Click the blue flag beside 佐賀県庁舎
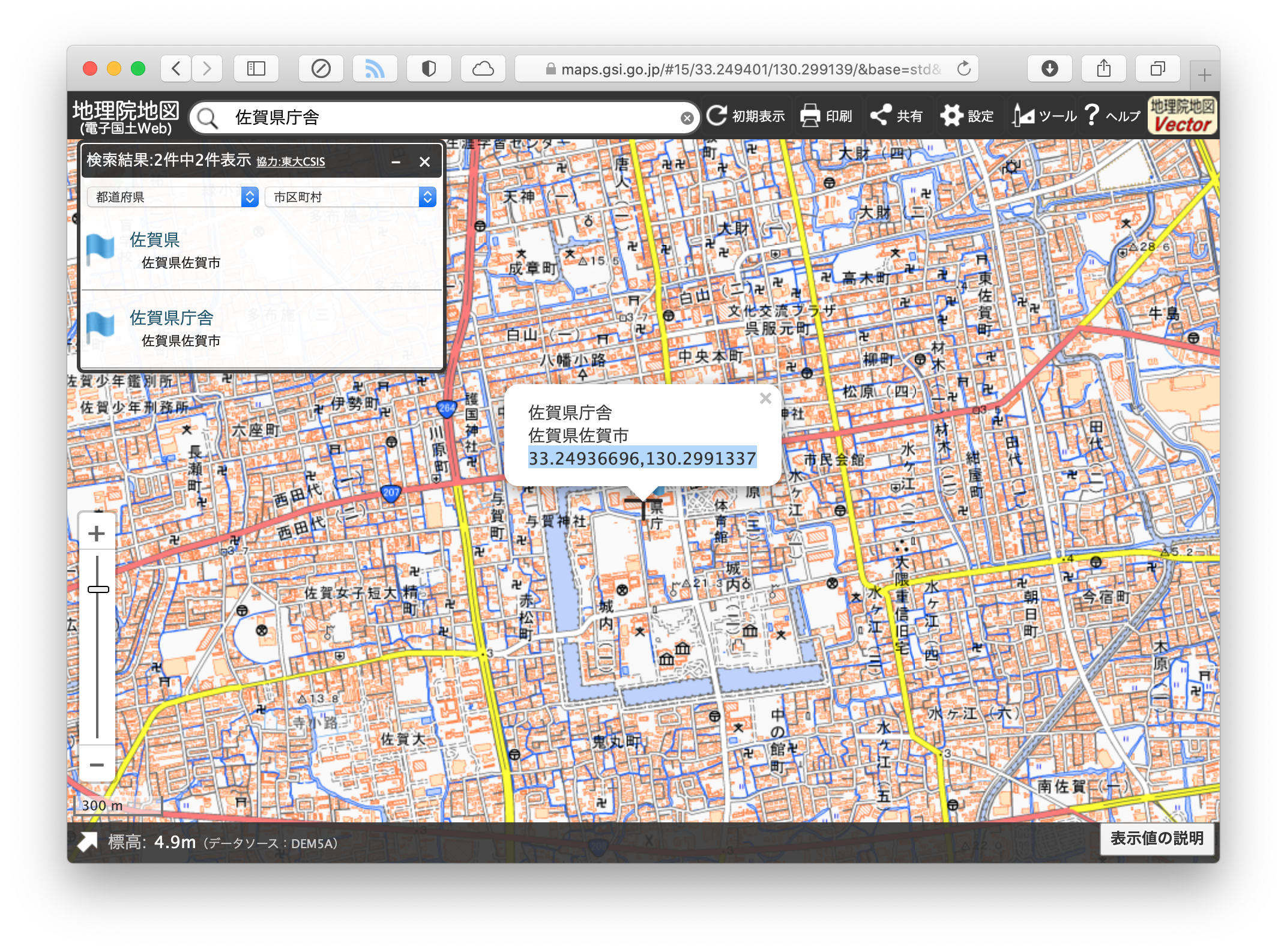Image resolution: width=1287 pixels, height=952 pixels. click(x=100, y=327)
